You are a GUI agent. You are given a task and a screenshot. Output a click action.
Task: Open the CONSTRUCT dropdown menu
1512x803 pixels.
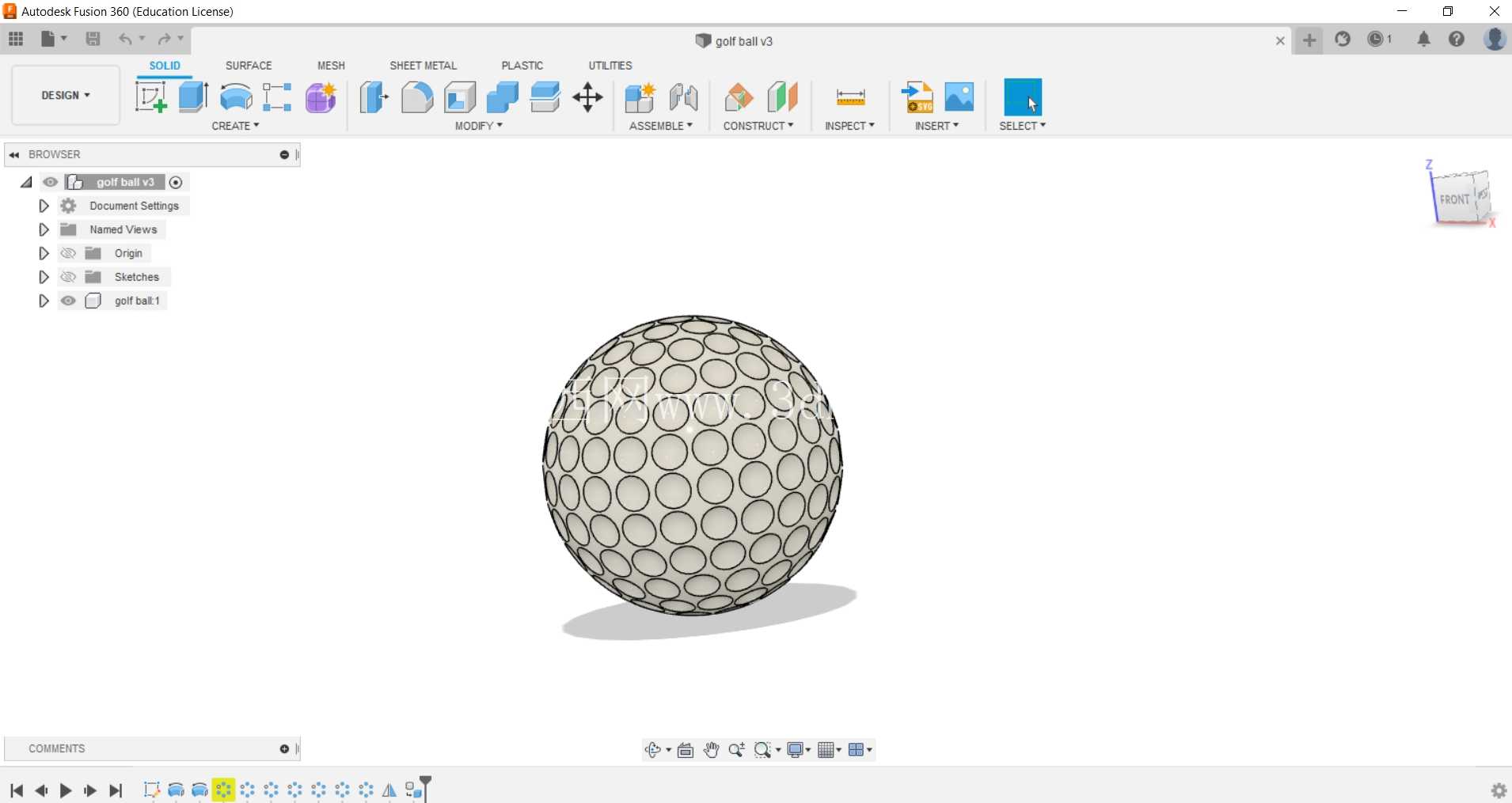tap(758, 126)
